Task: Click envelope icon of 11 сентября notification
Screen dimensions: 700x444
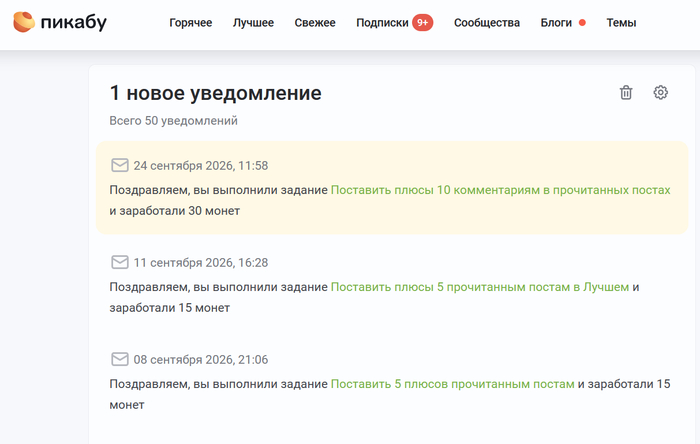Action: pyautogui.click(x=120, y=262)
